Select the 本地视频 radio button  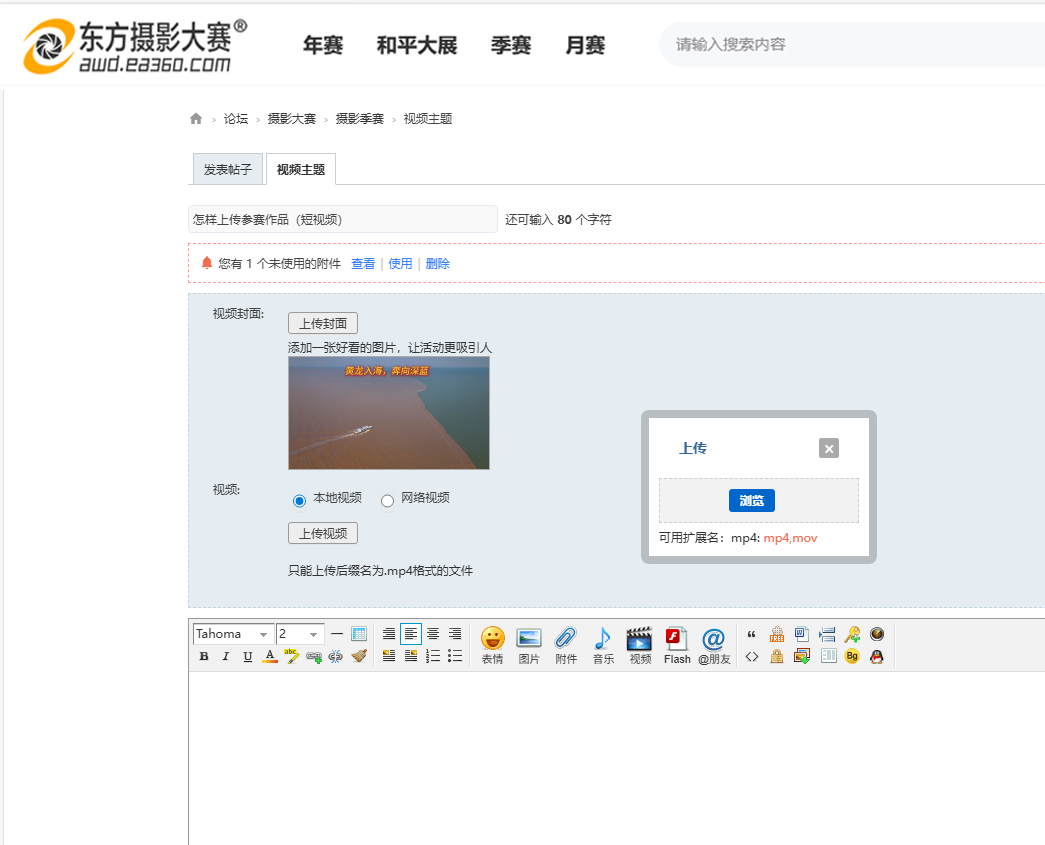point(299,500)
